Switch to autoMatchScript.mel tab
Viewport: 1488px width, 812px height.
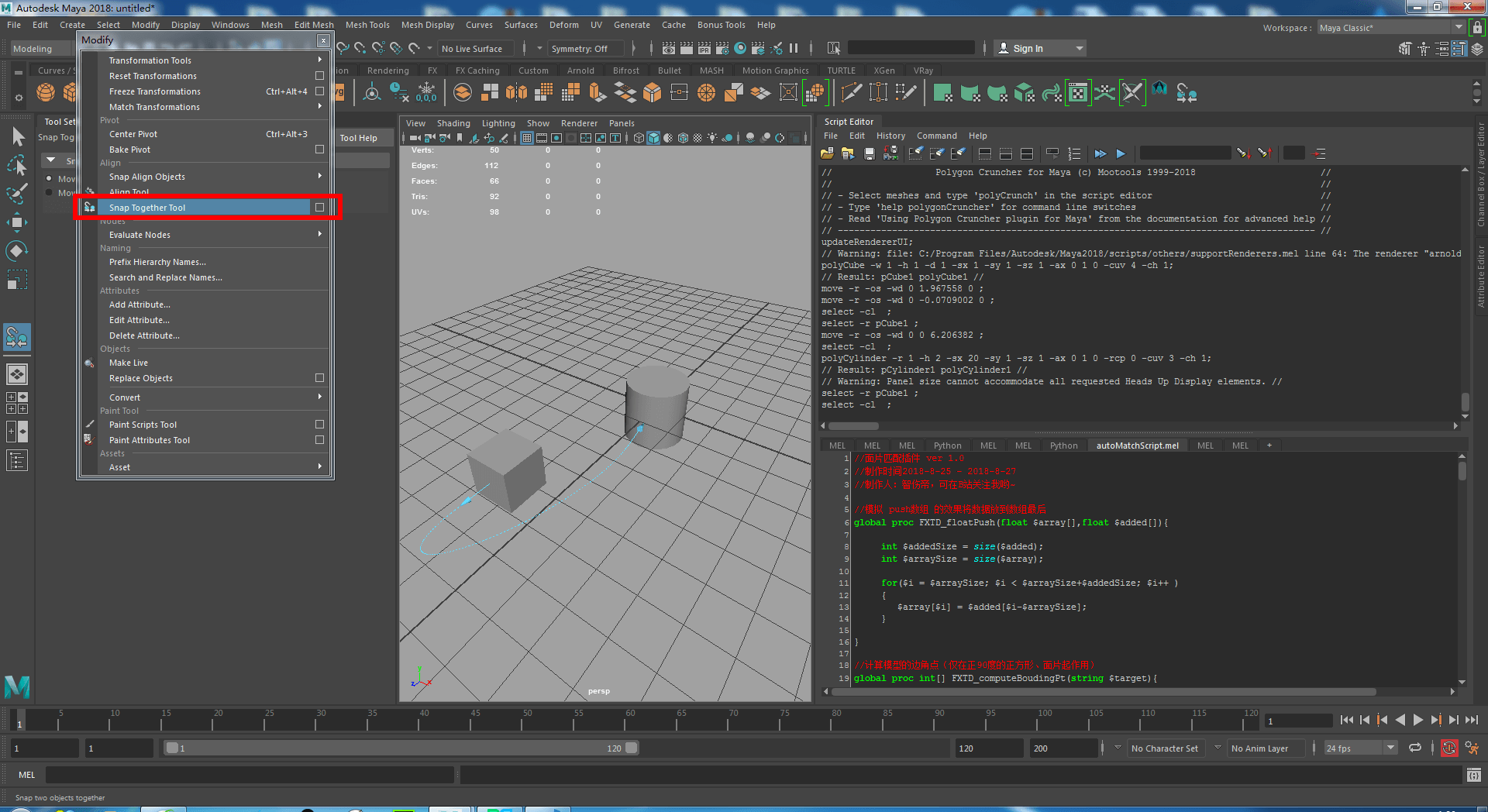point(1137,446)
